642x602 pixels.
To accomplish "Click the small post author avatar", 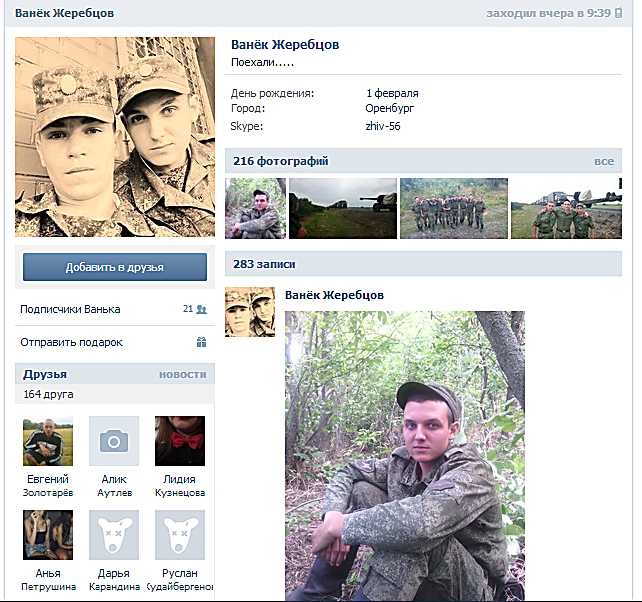I will [250, 312].
